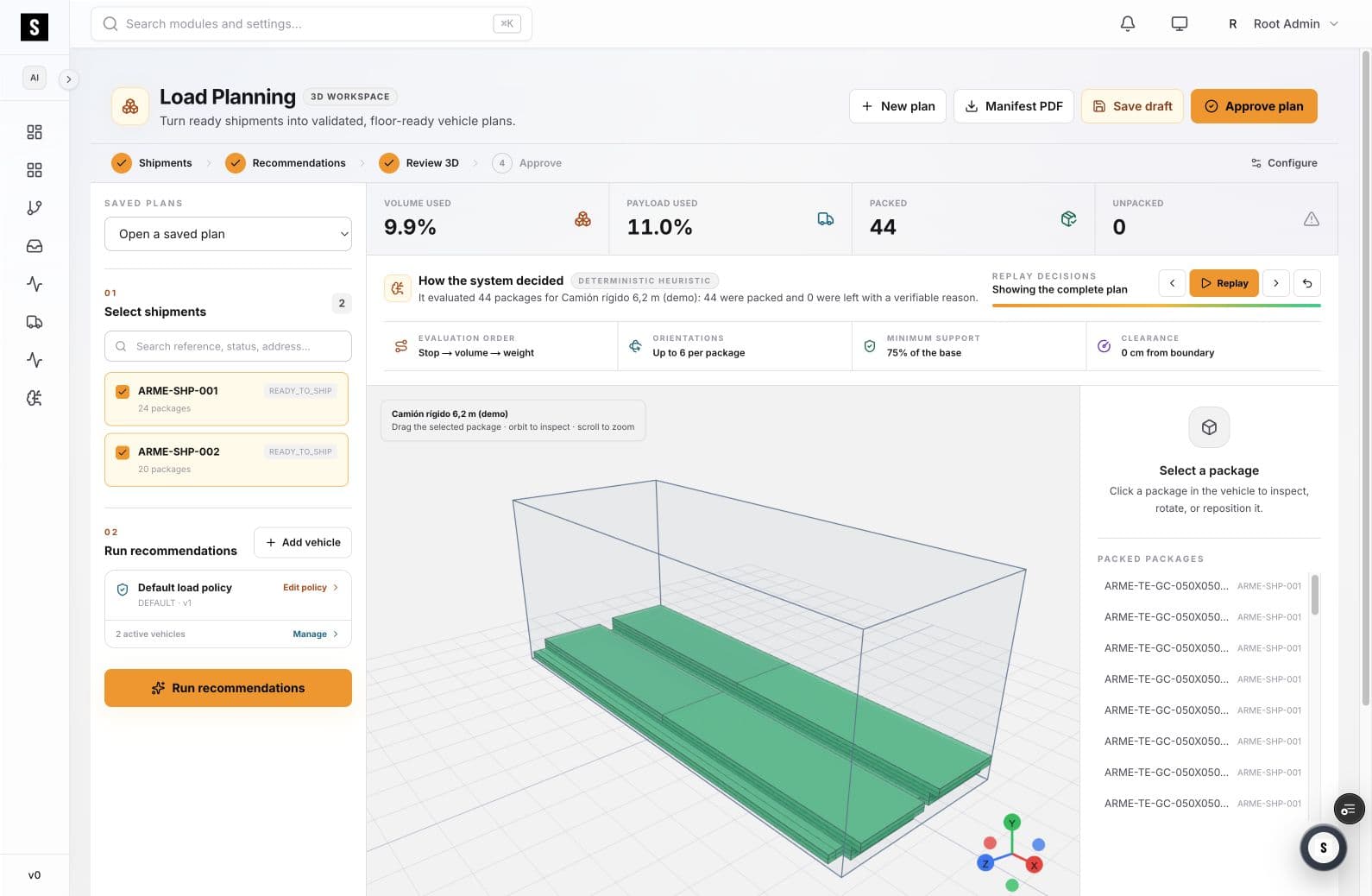
Task: Open the notifications bell
Action: pyautogui.click(x=1127, y=24)
